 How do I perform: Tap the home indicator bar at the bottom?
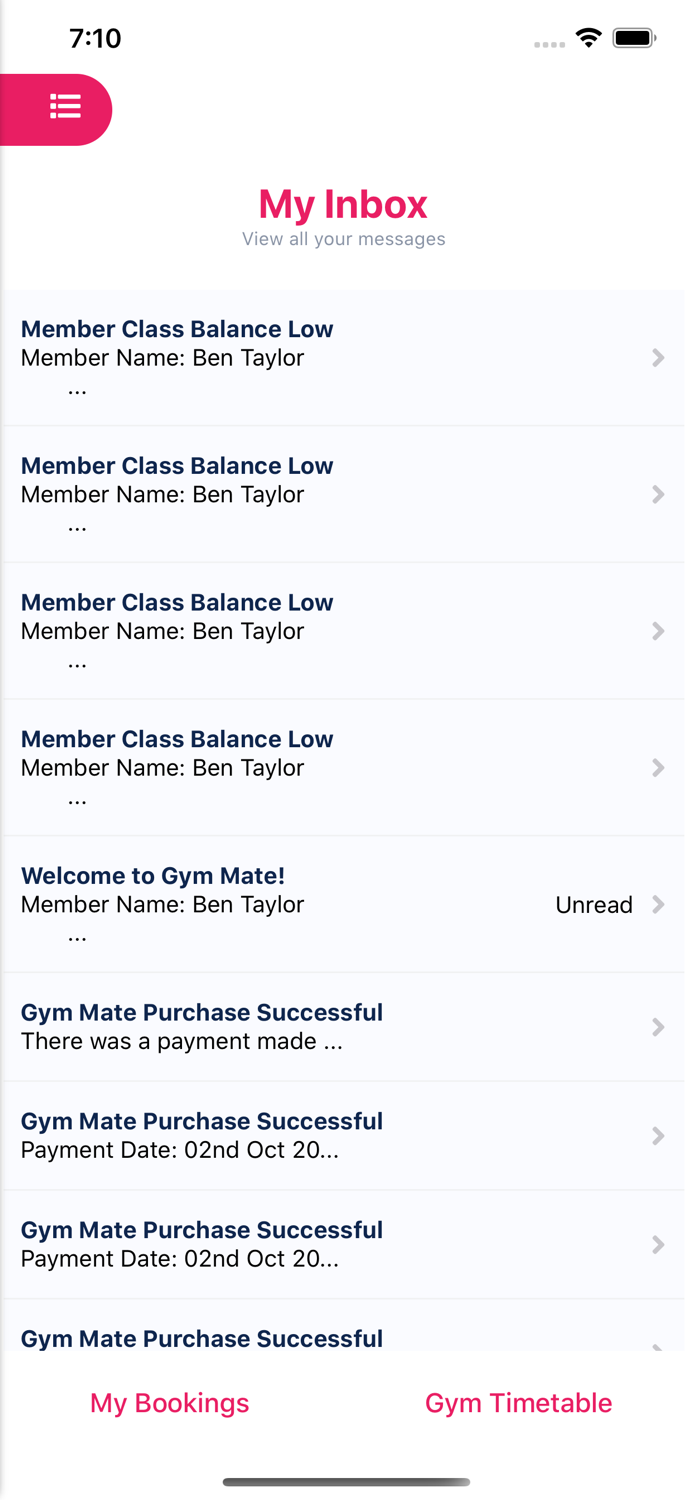coord(346,1483)
